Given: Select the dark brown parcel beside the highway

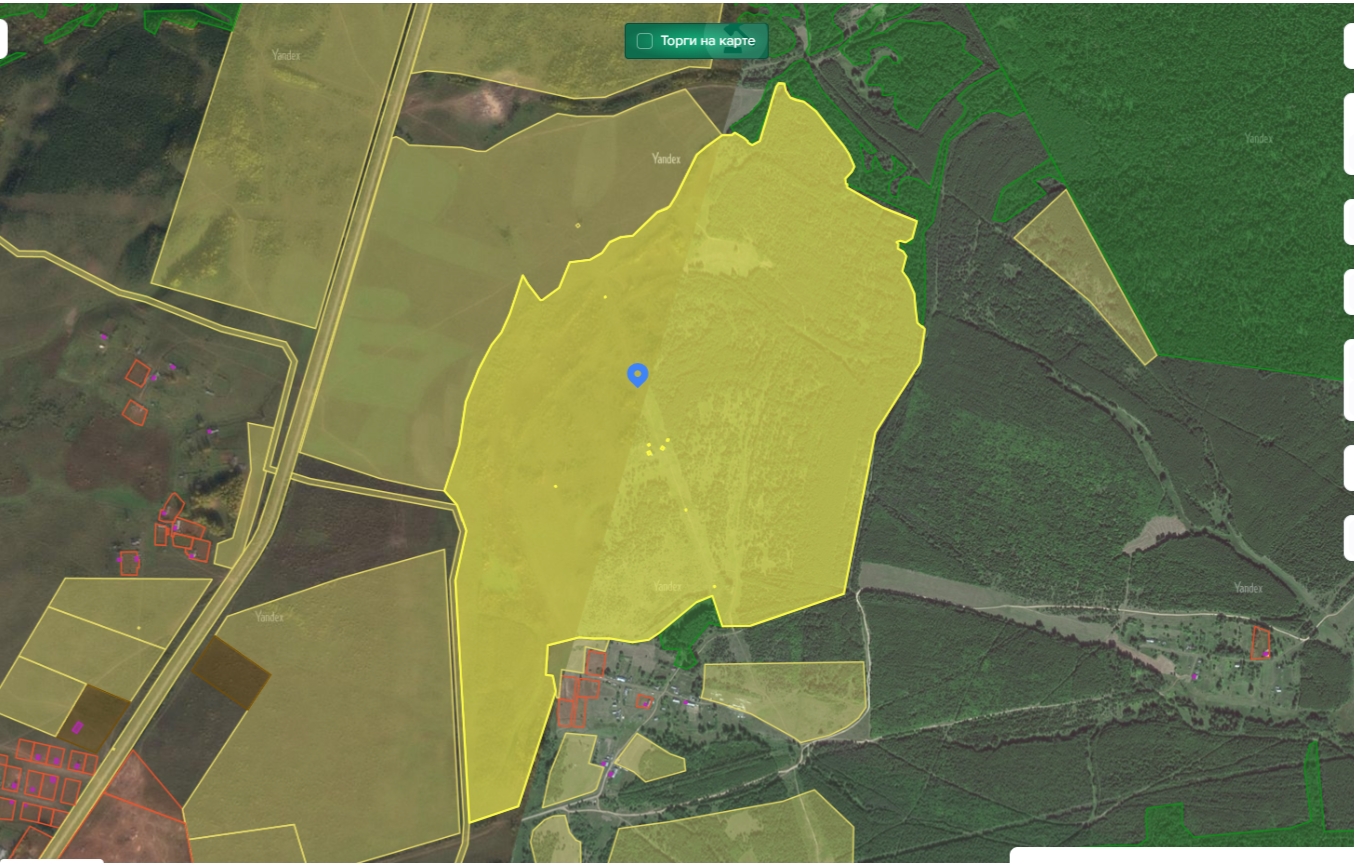Looking at the screenshot, I should click(x=230, y=672).
